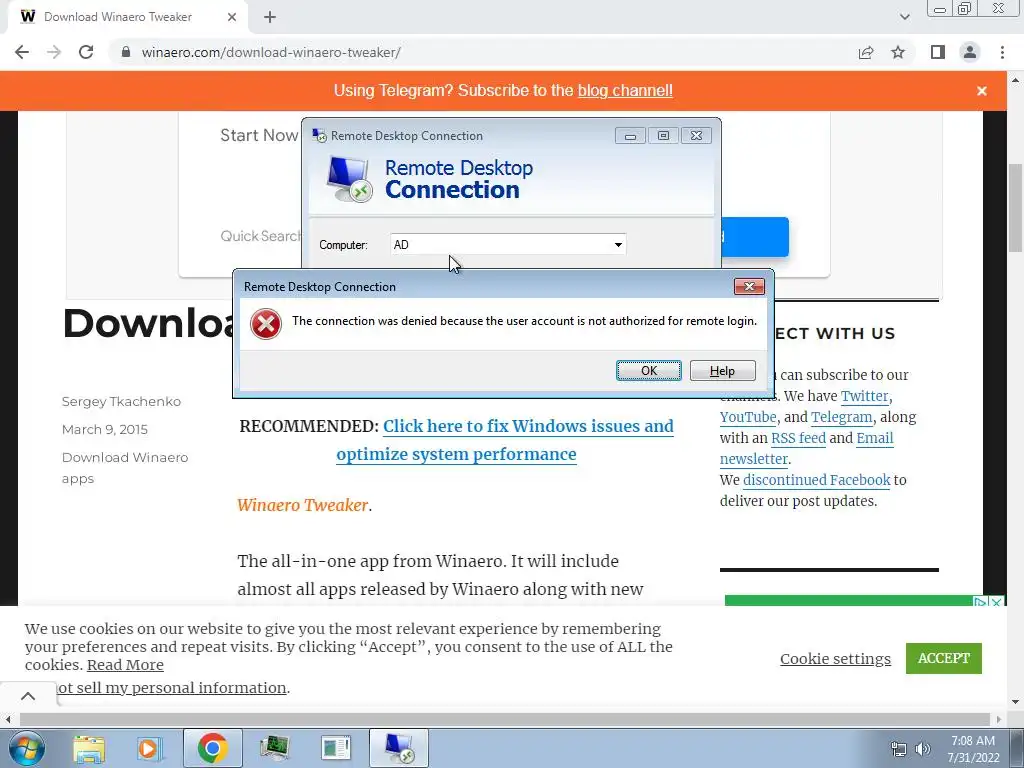Click the scroll-to-top chevron
The height and width of the screenshot is (768, 1024).
point(28,696)
